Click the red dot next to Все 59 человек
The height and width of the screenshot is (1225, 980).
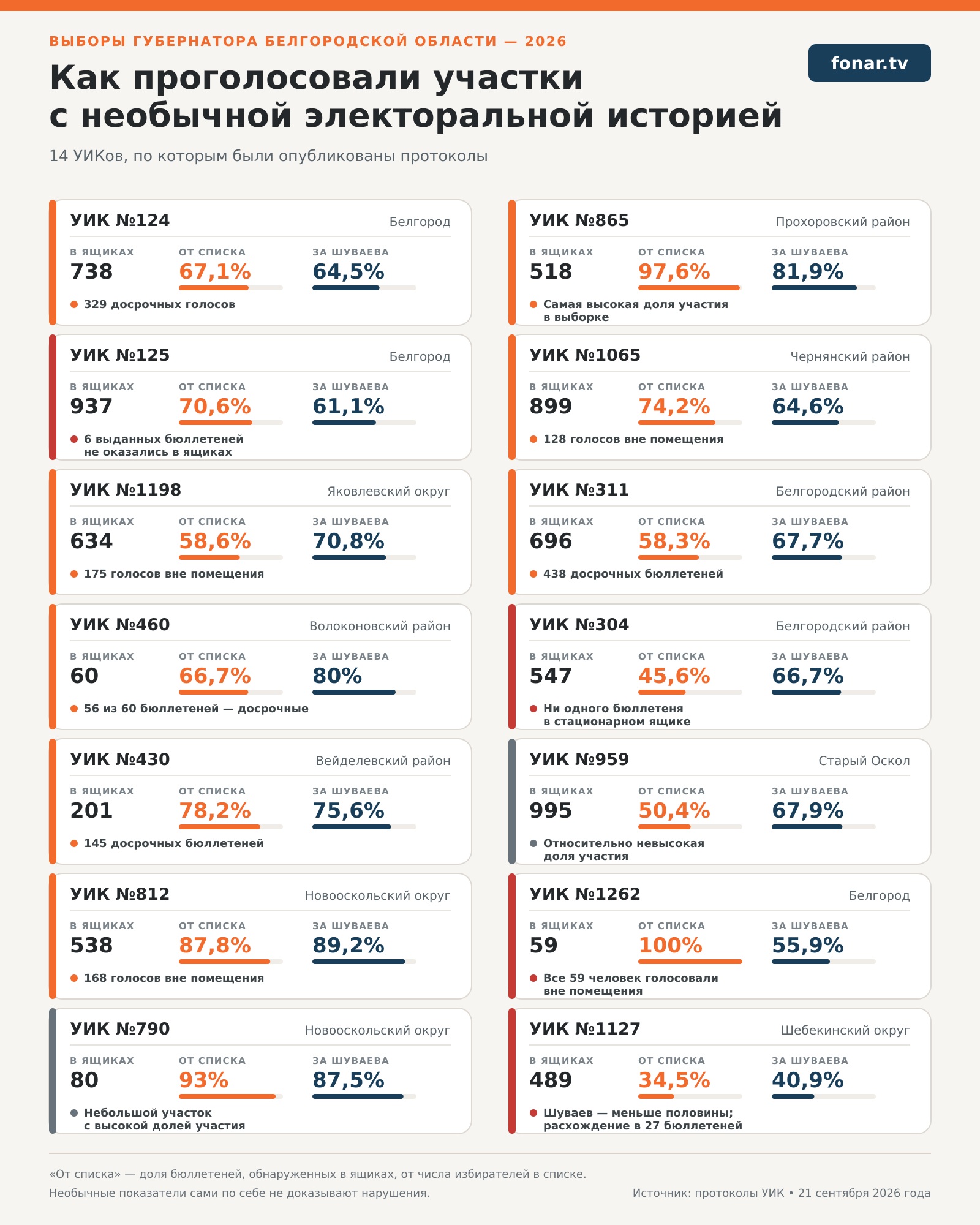[533, 978]
